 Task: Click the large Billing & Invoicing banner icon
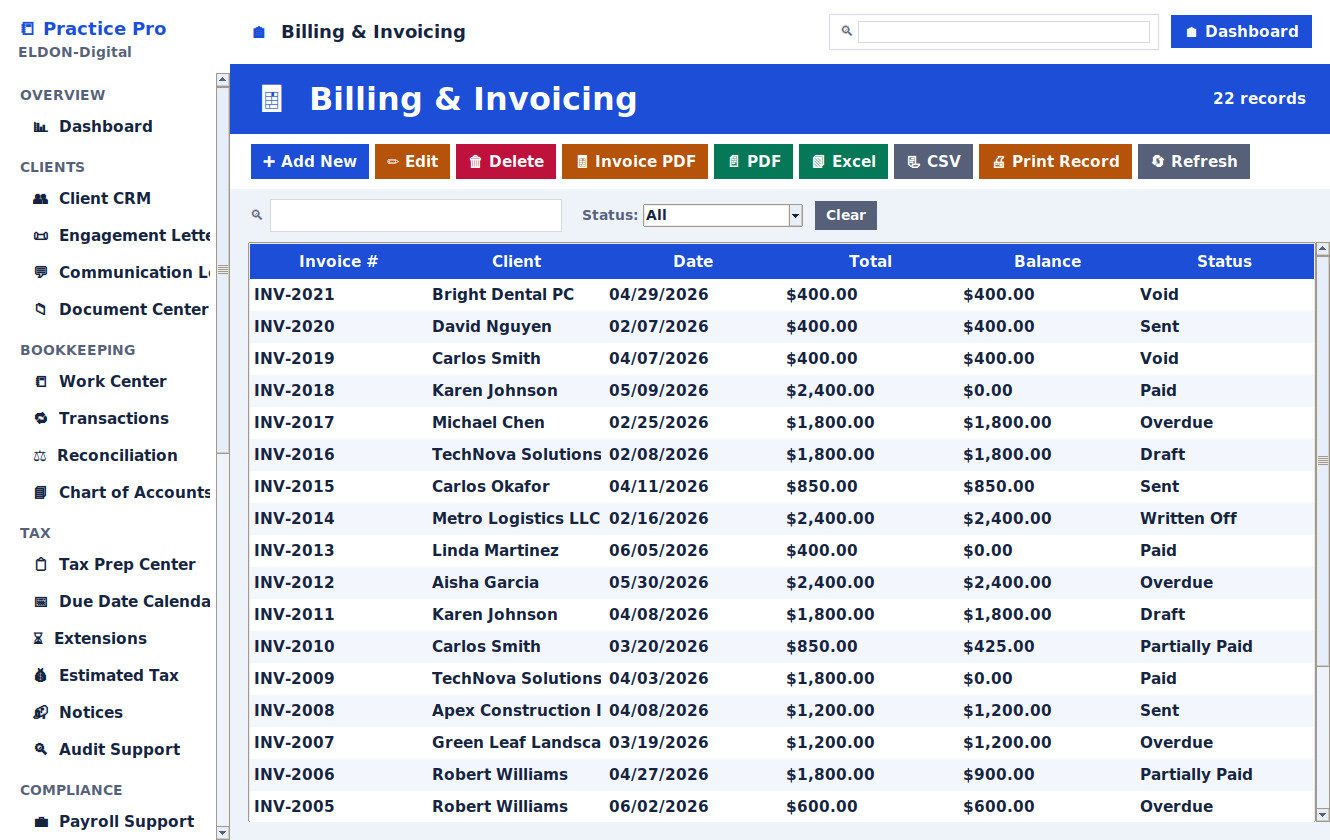click(271, 99)
